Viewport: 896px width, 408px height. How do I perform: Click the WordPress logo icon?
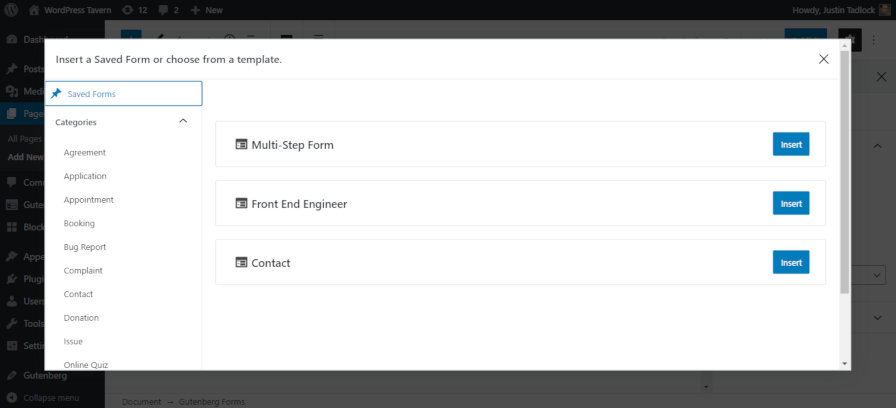pyautogui.click(x=12, y=9)
